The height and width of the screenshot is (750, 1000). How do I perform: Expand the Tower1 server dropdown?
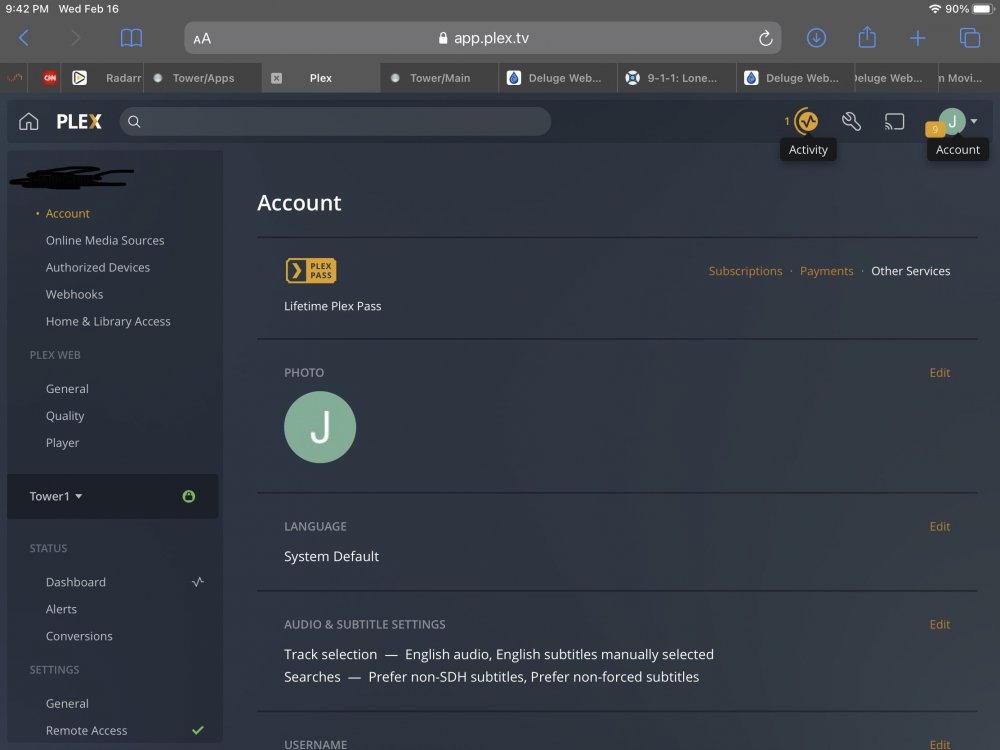(55, 496)
